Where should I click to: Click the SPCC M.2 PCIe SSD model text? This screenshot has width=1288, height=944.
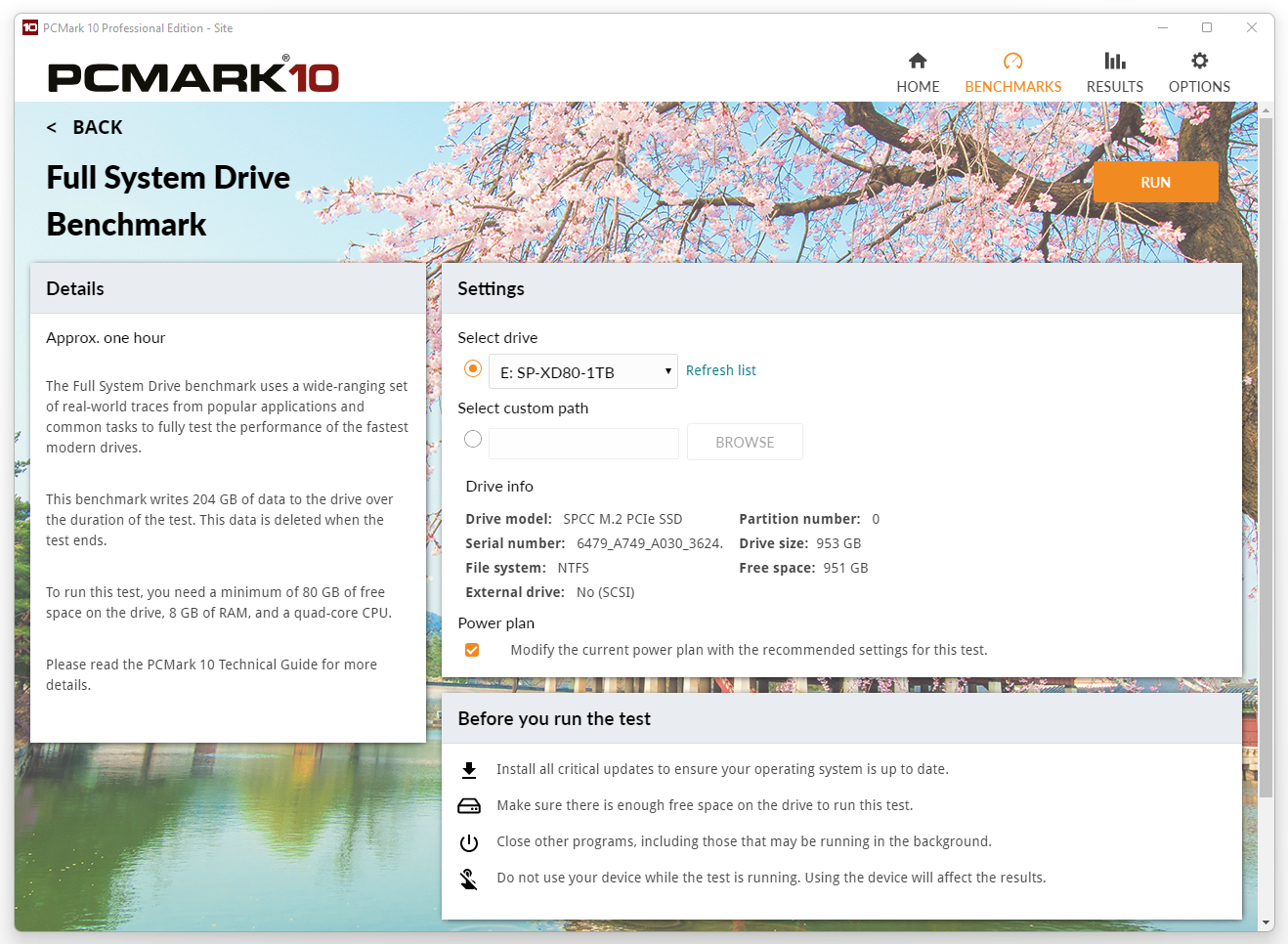[x=623, y=519]
